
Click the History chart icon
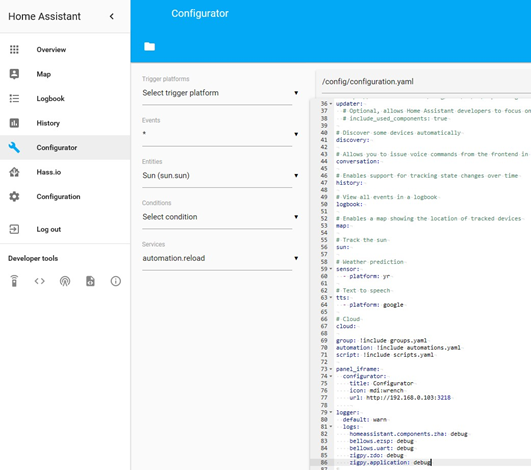tap(14, 123)
